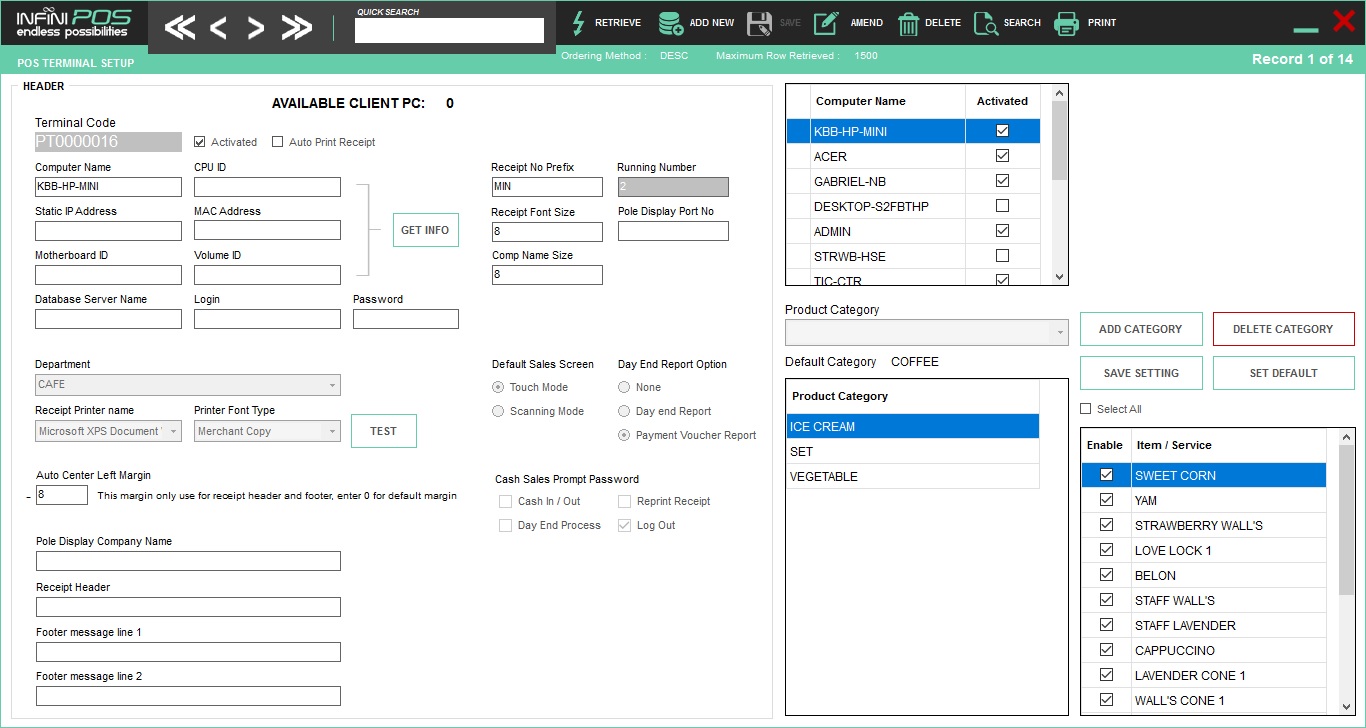The height and width of the screenshot is (728, 1366).
Task: Click the Search magnifier icon
Action: (986, 23)
